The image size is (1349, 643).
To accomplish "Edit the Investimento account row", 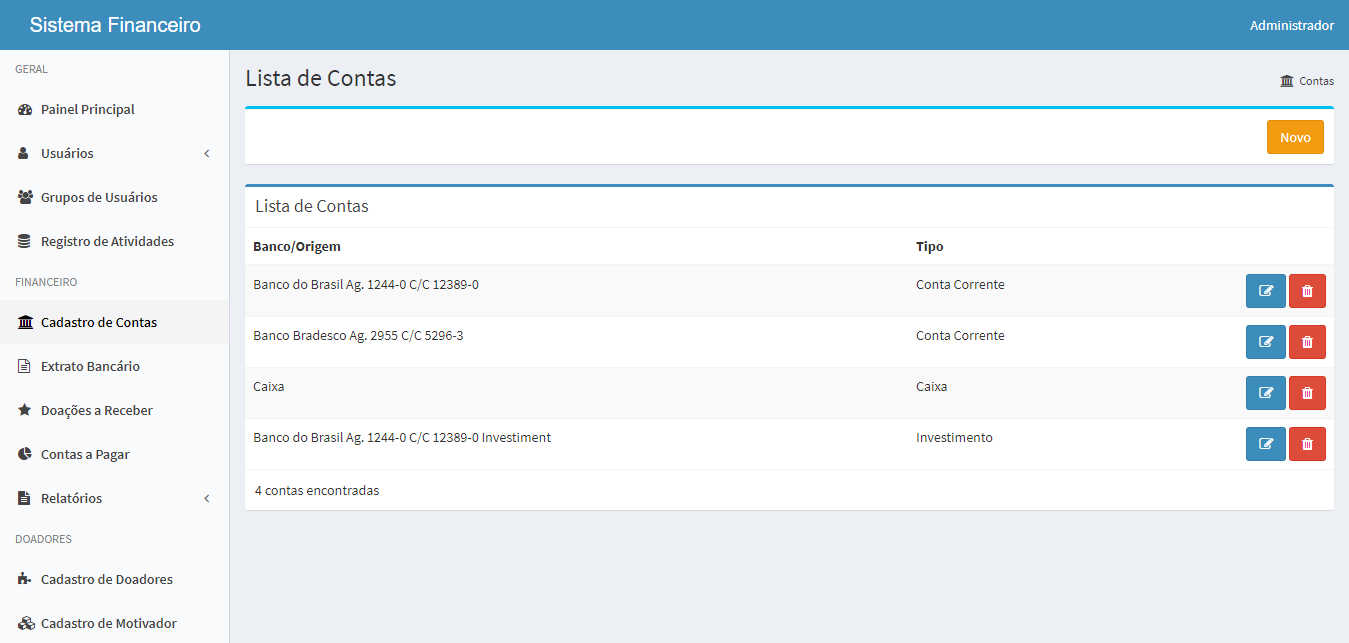I will click(1265, 444).
